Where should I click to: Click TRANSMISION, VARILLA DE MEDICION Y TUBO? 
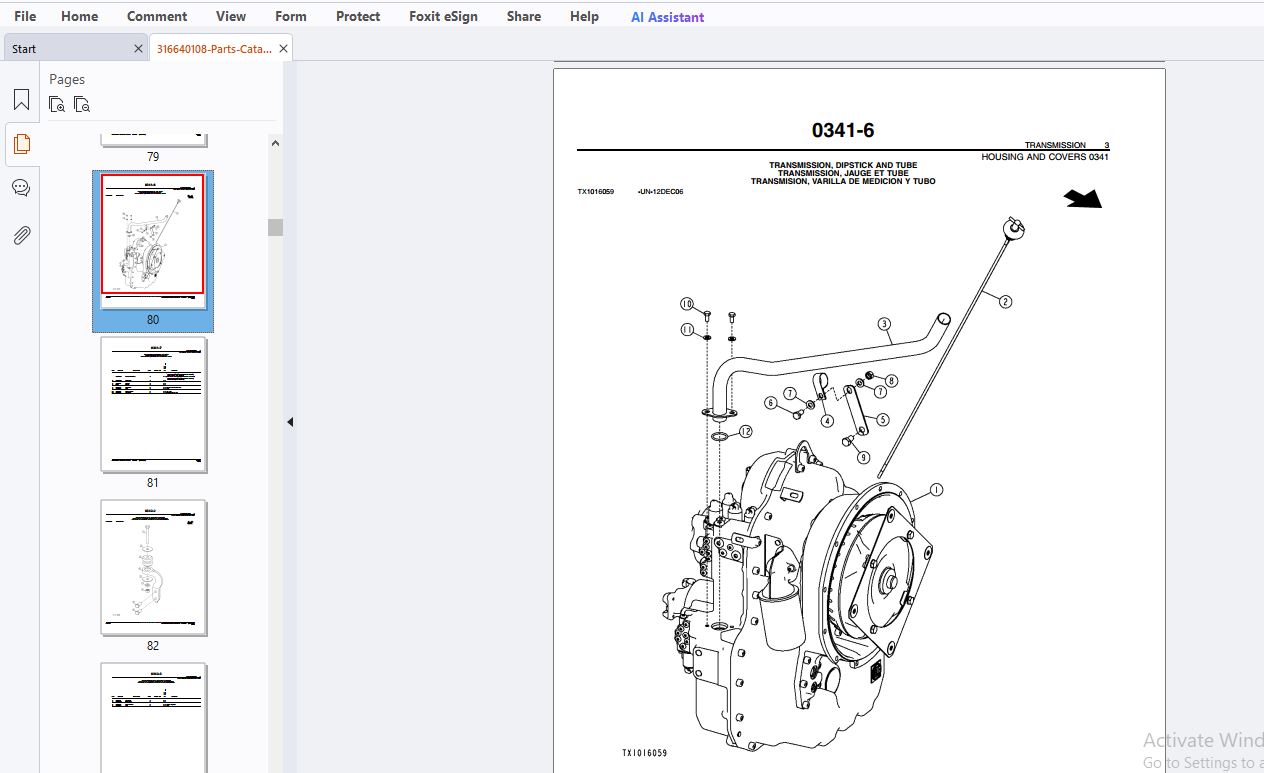click(x=843, y=181)
